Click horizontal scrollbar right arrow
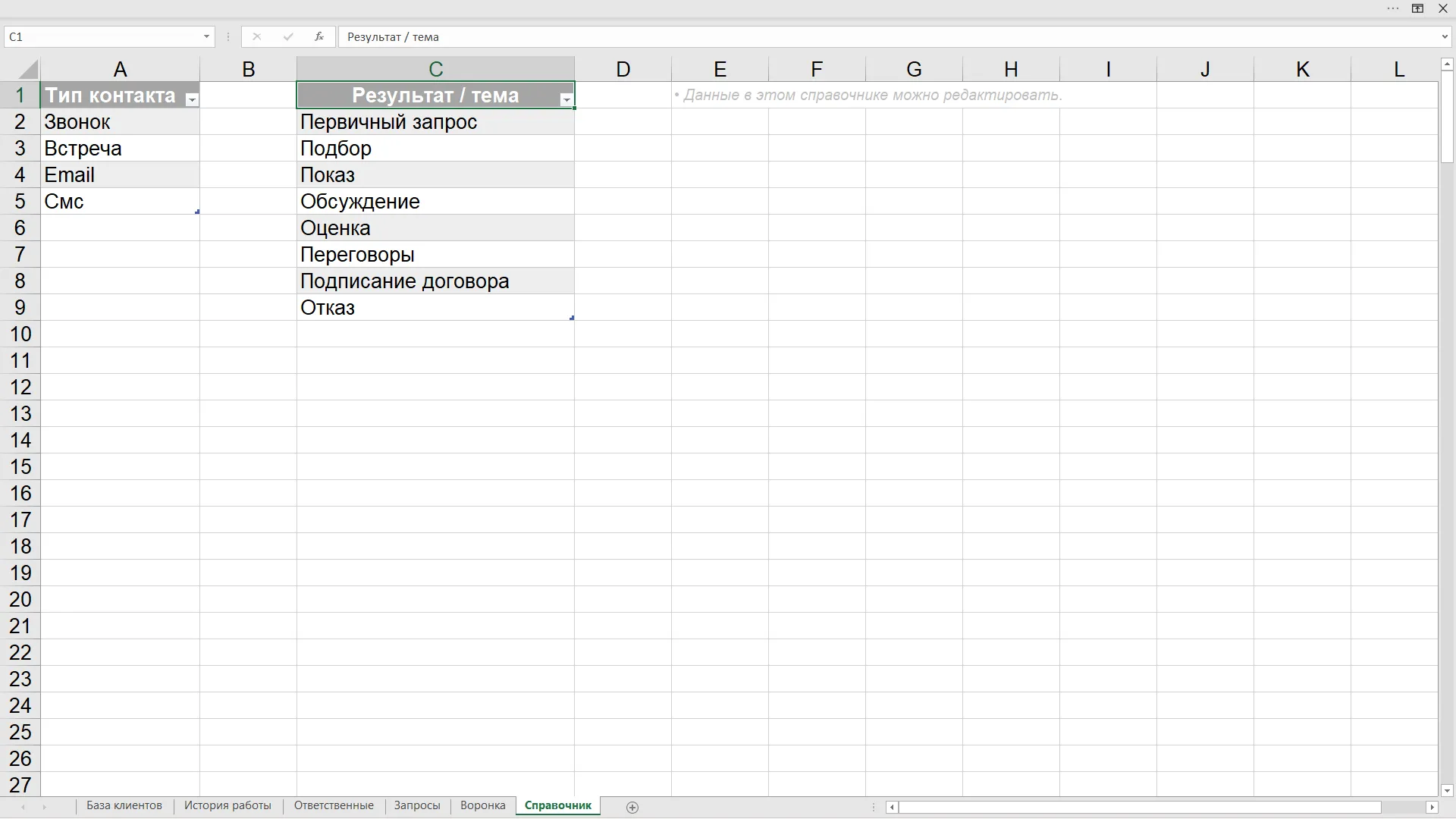The width and height of the screenshot is (1456, 819). coord(1432,807)
